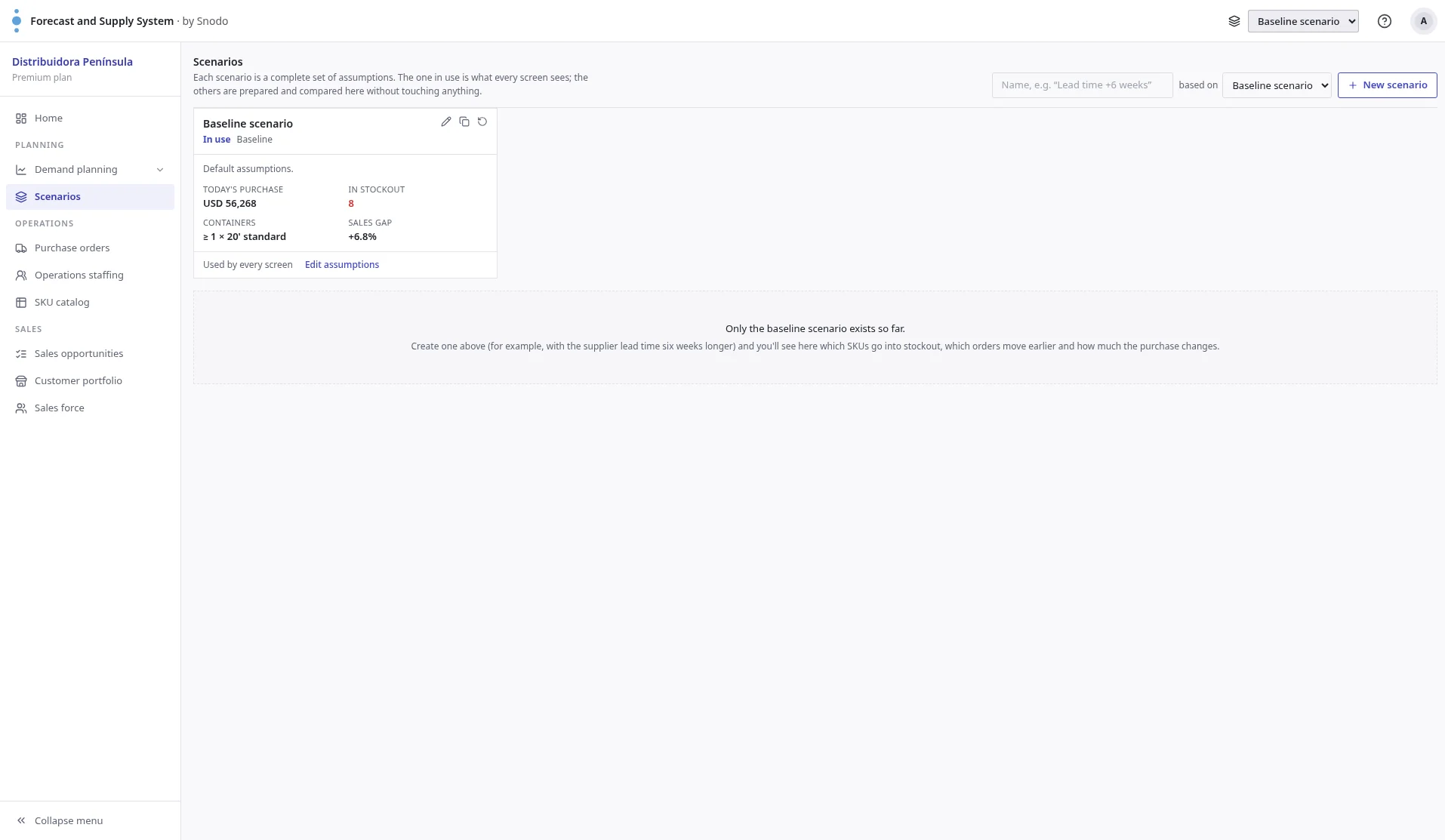Click the 'USD 56,268' purchase value
Image resolution: width=1445 pixels, height=840 pixels.
(230, 204)
